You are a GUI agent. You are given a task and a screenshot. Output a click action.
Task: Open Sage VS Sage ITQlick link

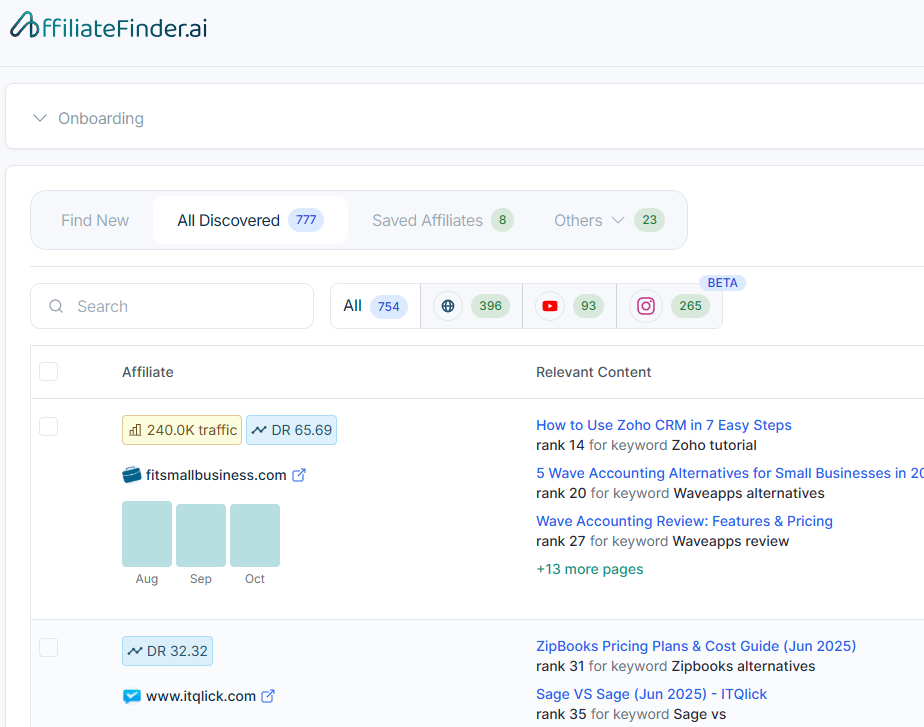tap(651, 694)
